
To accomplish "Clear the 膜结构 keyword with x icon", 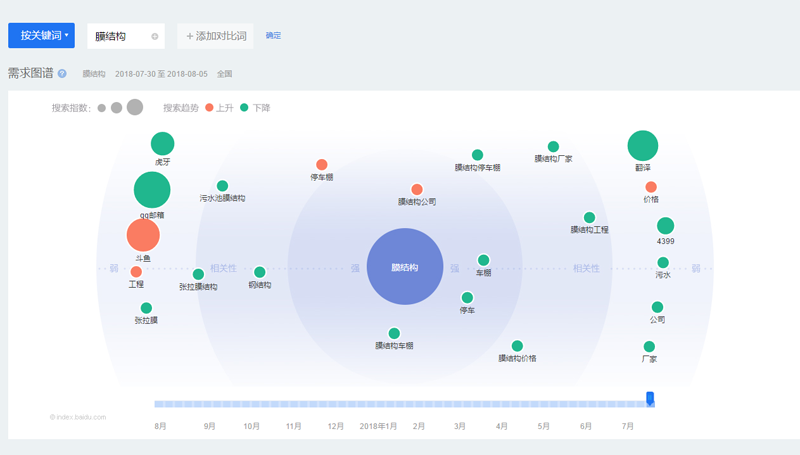I will pos(155,37).
